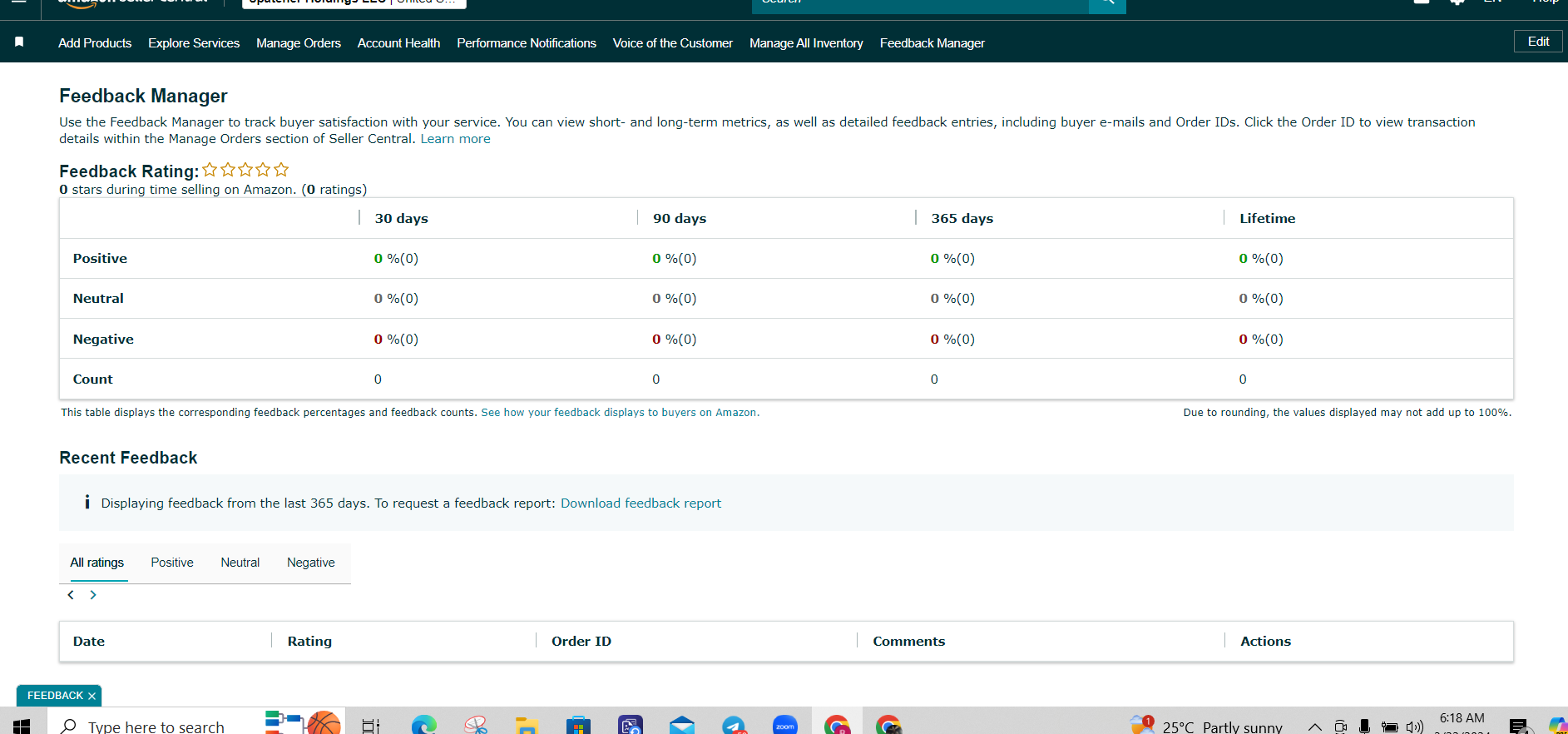Click the next page arrow under the rating tabs
The image size is (1568, 734).
(93, 595)
